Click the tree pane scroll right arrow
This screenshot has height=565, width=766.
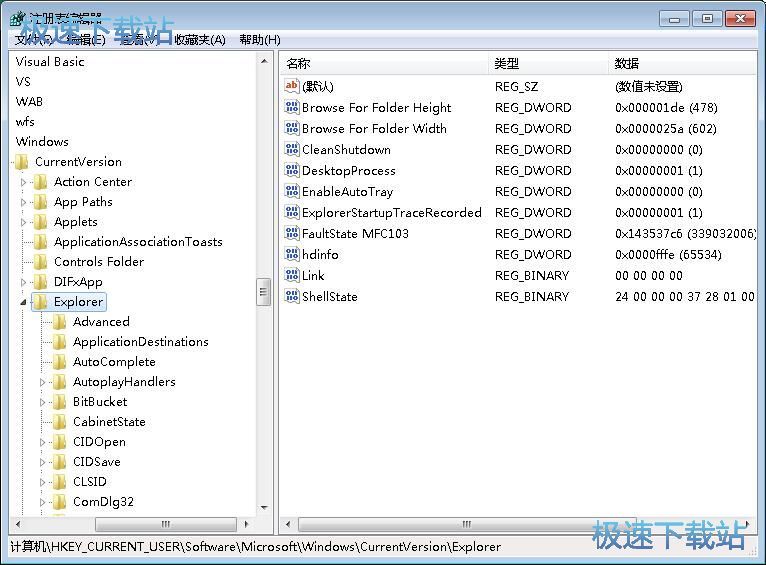point(247,524)
